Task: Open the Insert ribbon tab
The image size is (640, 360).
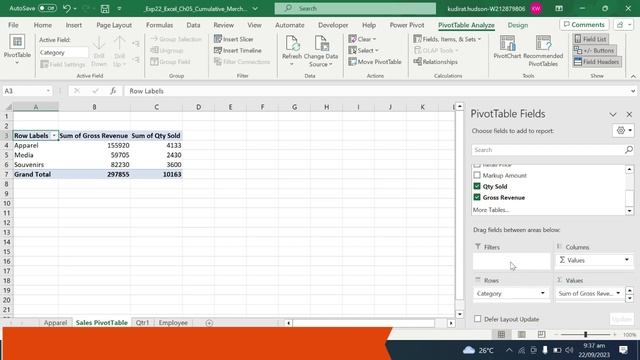Action: [x=74, y=25]
